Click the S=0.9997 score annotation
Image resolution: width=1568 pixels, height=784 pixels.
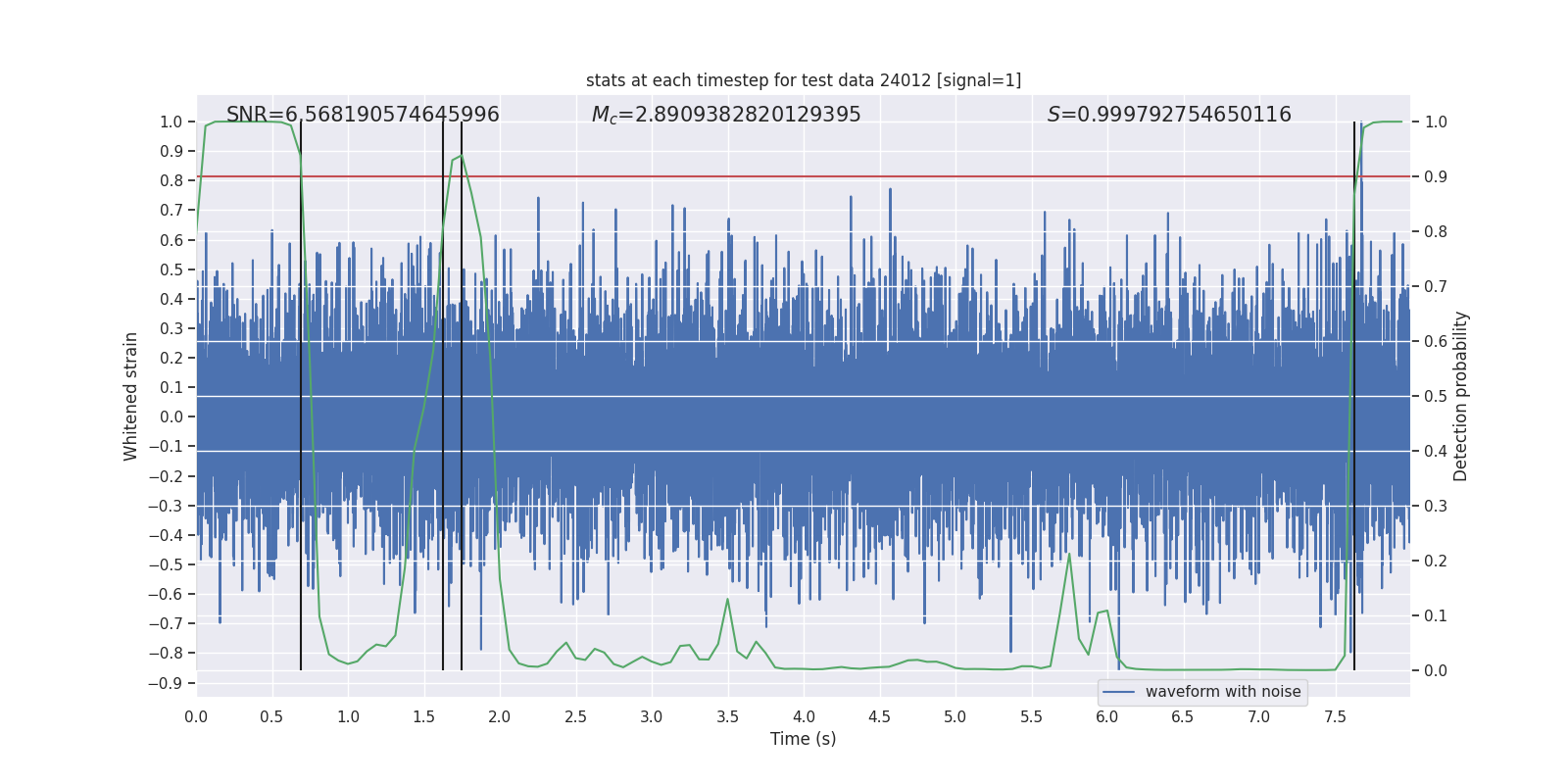click(x=1169, y=115)
